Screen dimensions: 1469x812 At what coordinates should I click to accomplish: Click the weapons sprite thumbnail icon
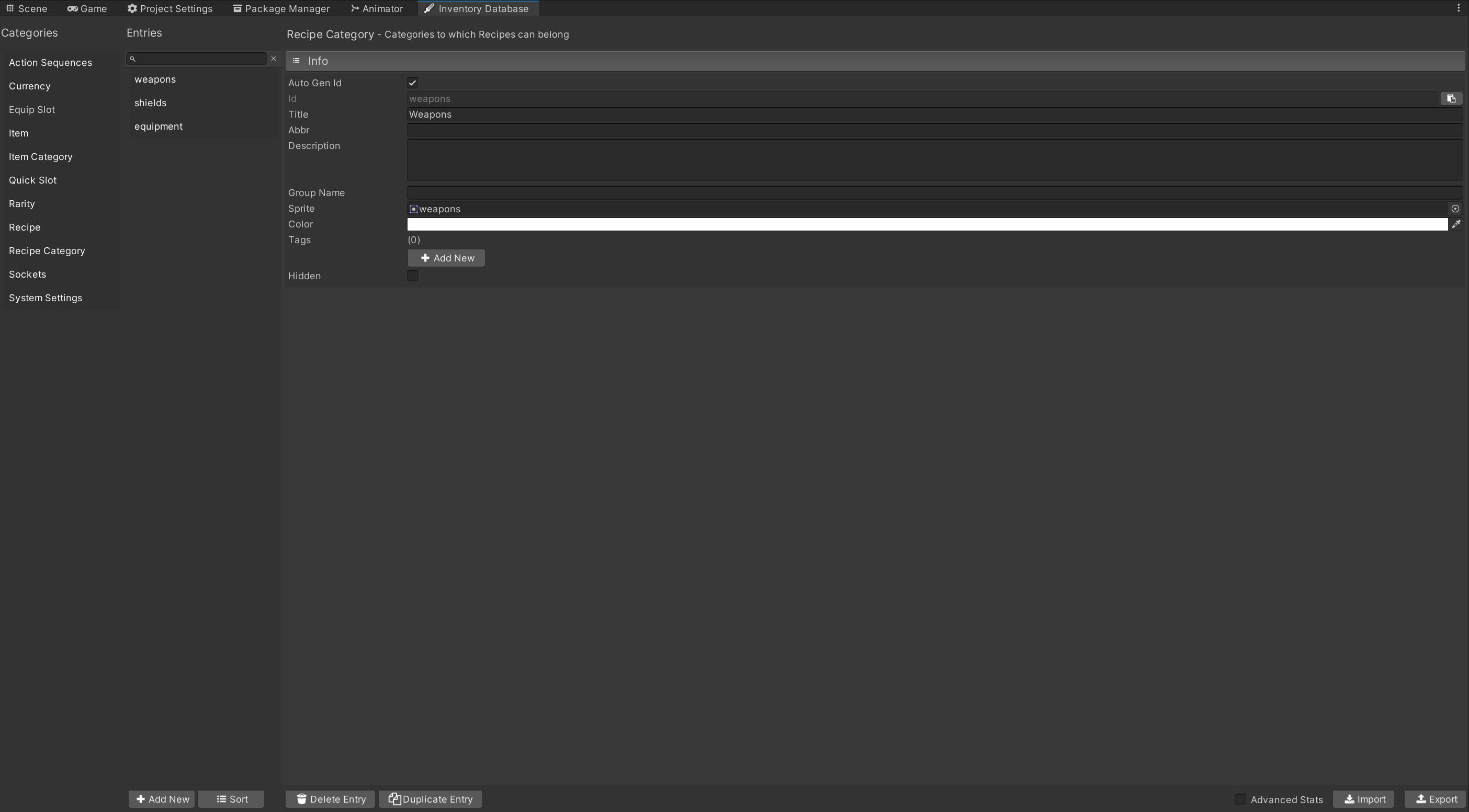tap(413, 209)
